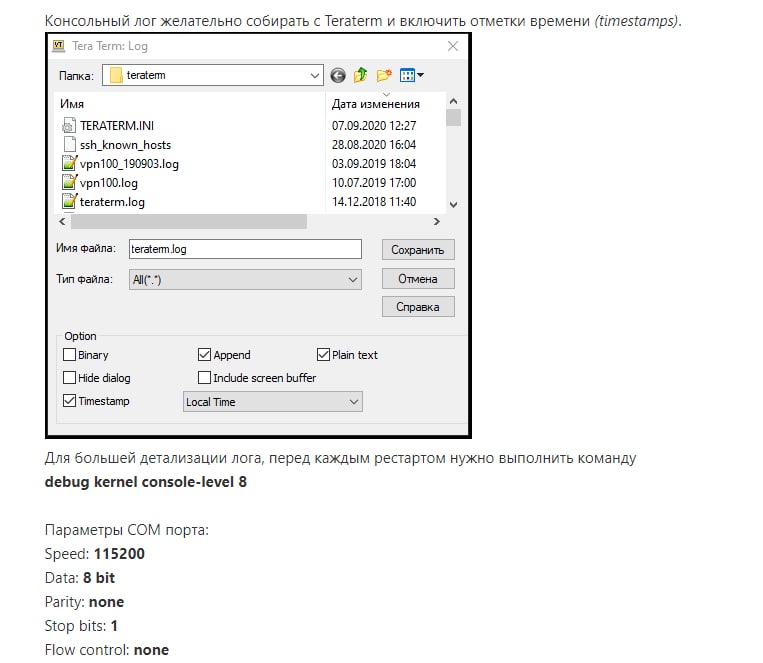Open the view menu icon

point(412,75)
